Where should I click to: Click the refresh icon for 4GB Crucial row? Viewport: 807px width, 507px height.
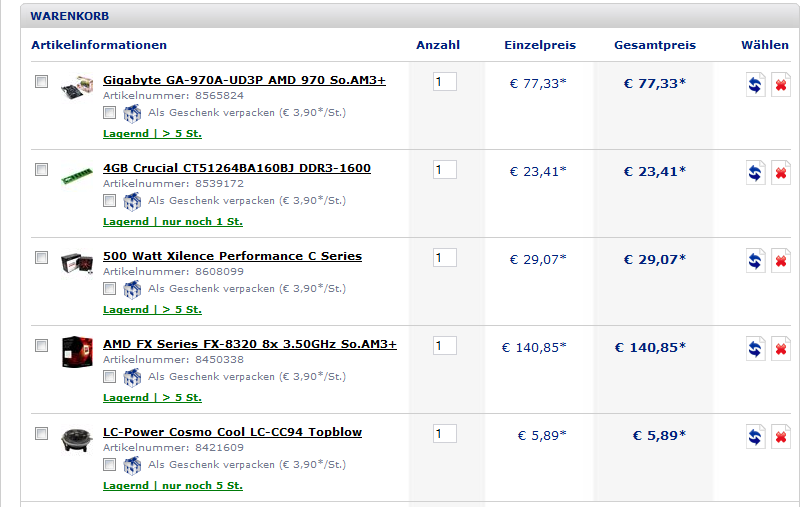pos(756,172)
